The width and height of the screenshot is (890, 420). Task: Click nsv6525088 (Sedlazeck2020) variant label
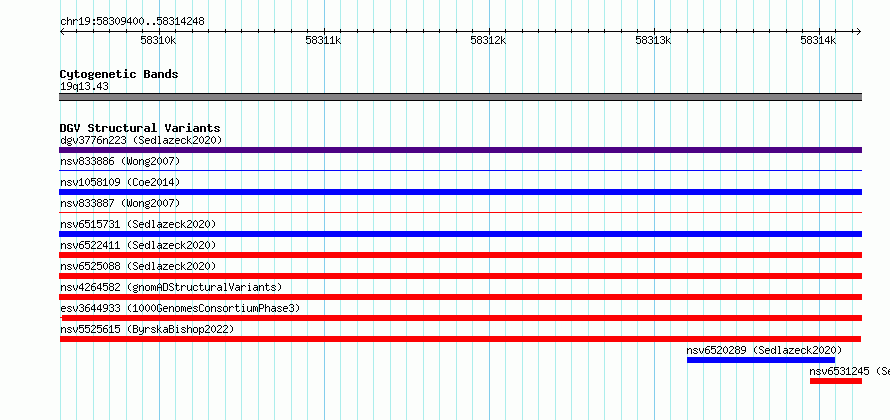(x=138, y=266)
